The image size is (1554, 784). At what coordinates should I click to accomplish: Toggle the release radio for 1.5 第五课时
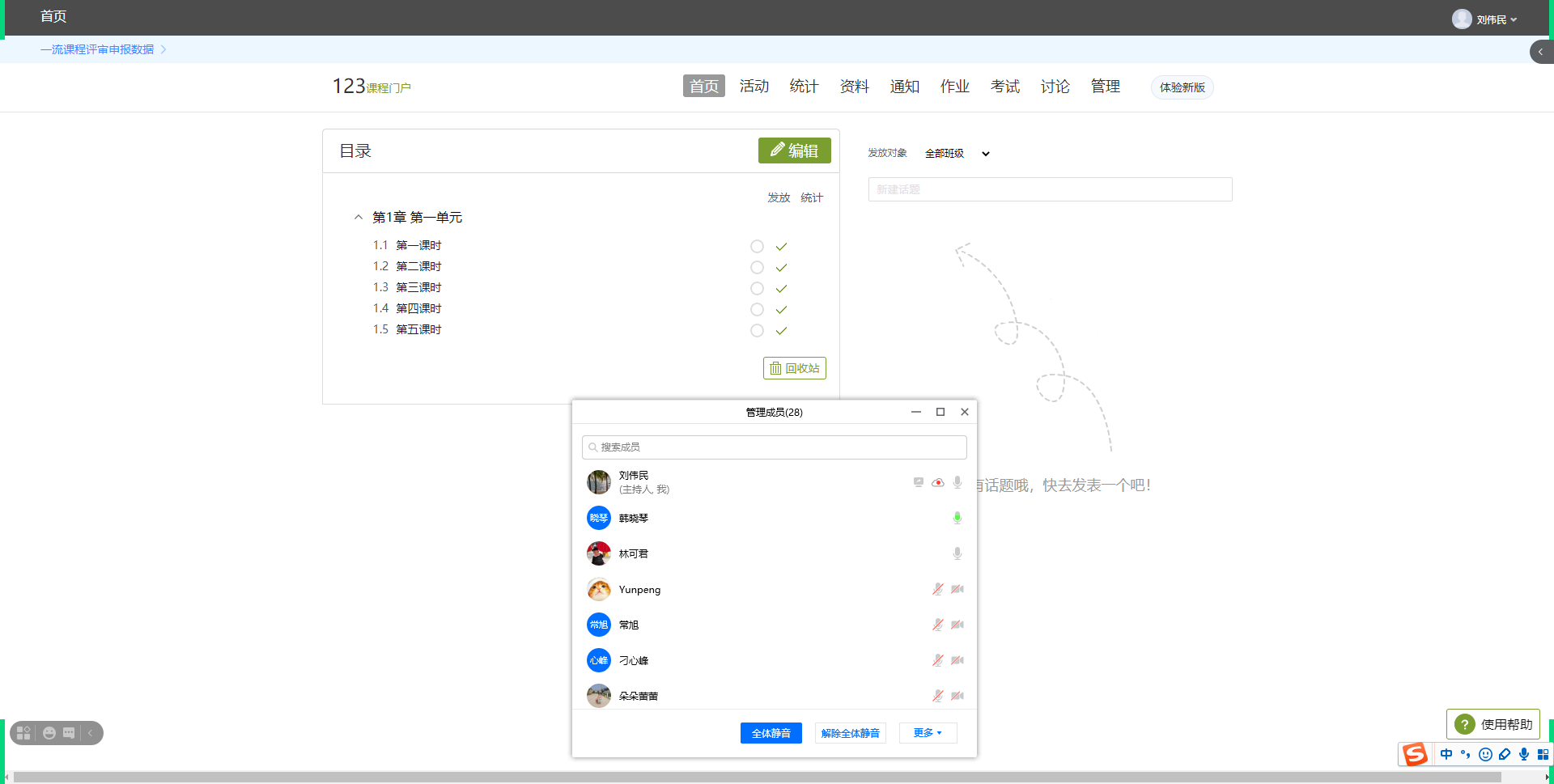pos(757,331)
